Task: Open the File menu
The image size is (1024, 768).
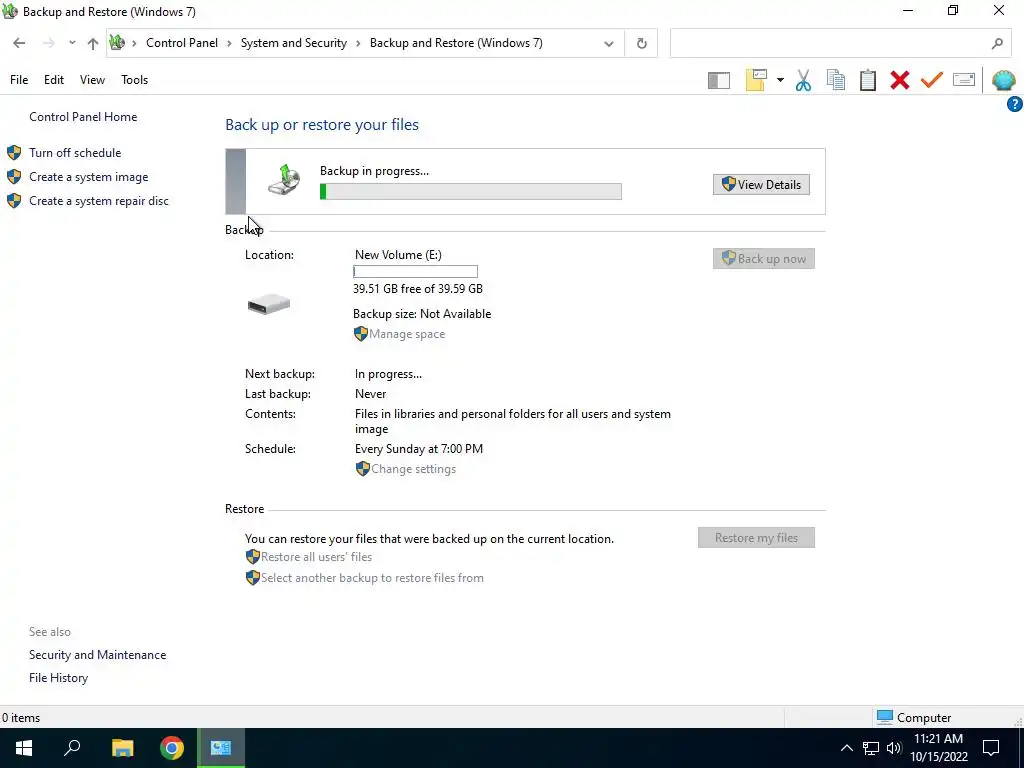Action: [x=19, y=80]
